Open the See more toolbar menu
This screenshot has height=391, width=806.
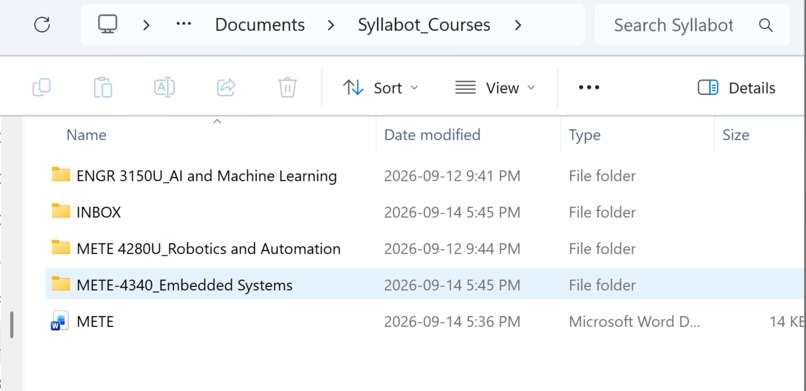pos(589,88)
